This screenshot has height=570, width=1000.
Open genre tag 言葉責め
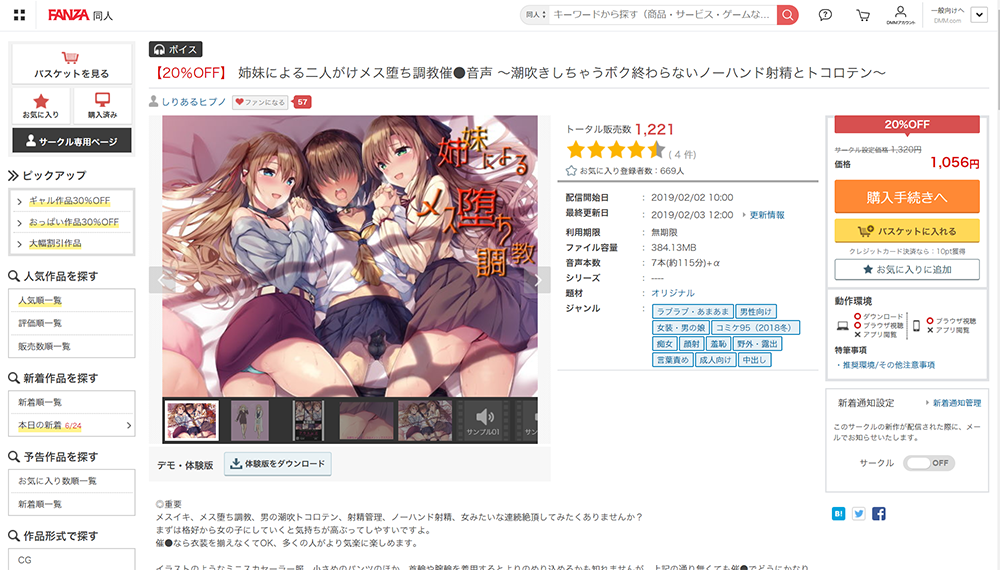point(672,360)
